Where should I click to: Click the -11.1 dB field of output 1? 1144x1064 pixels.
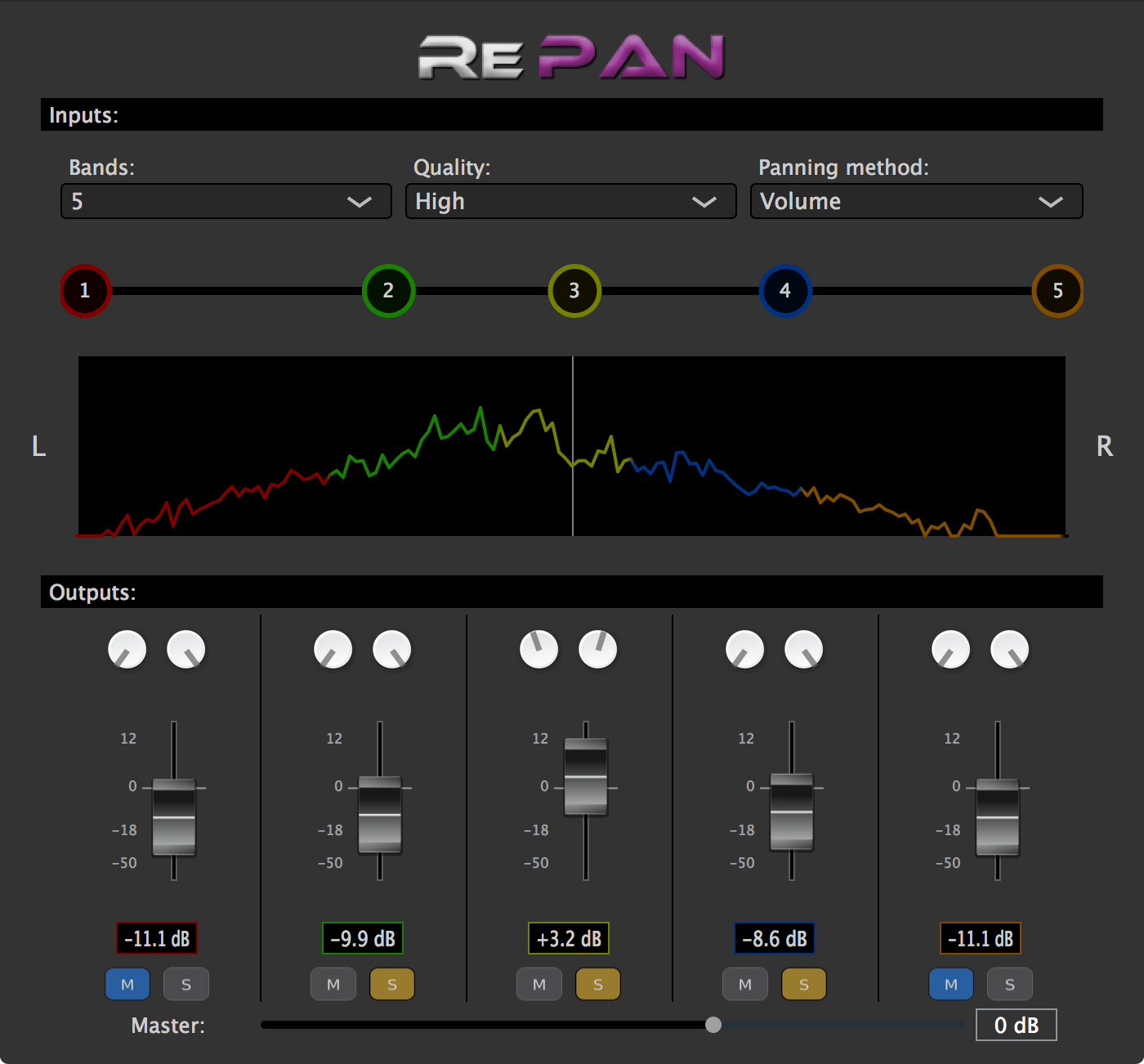[x=157, y=938]
